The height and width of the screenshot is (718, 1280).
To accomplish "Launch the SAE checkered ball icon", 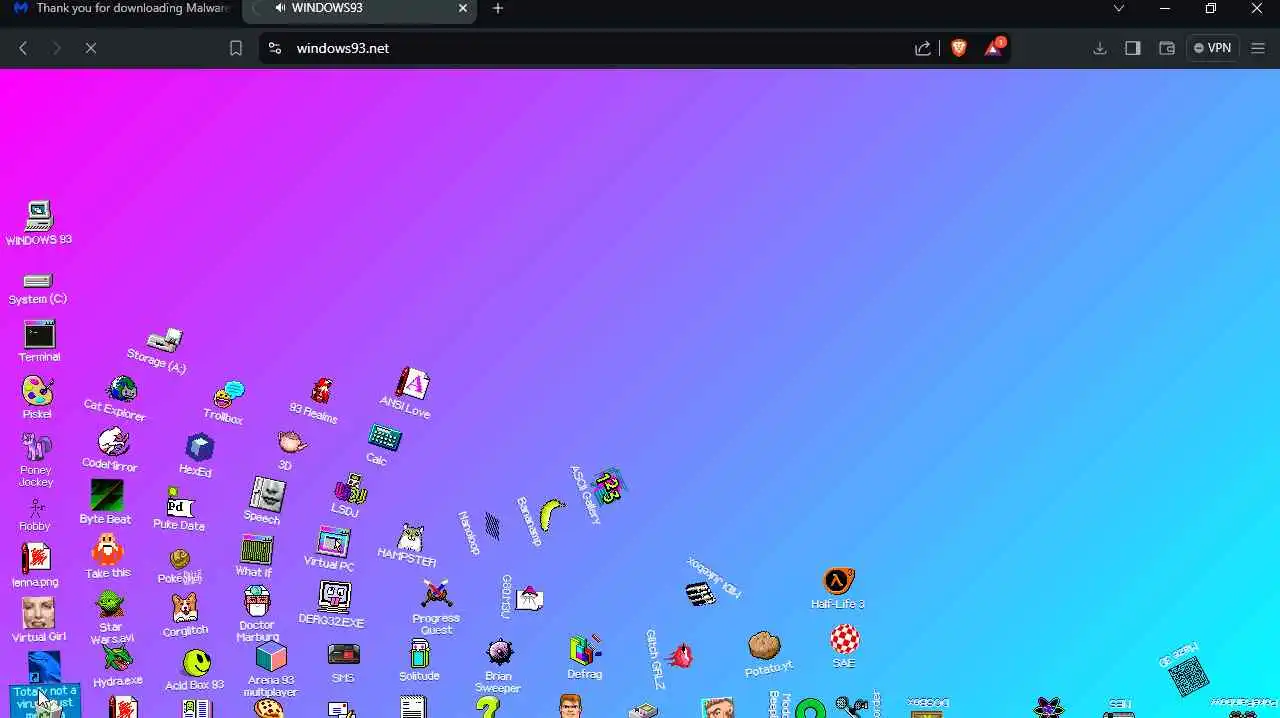I will click(845, 639).
